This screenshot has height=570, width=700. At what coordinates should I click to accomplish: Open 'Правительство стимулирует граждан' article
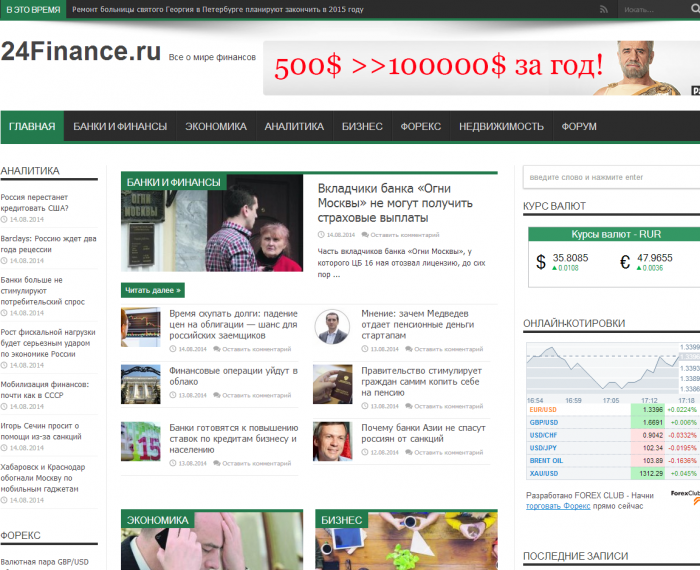coord(421,382)
